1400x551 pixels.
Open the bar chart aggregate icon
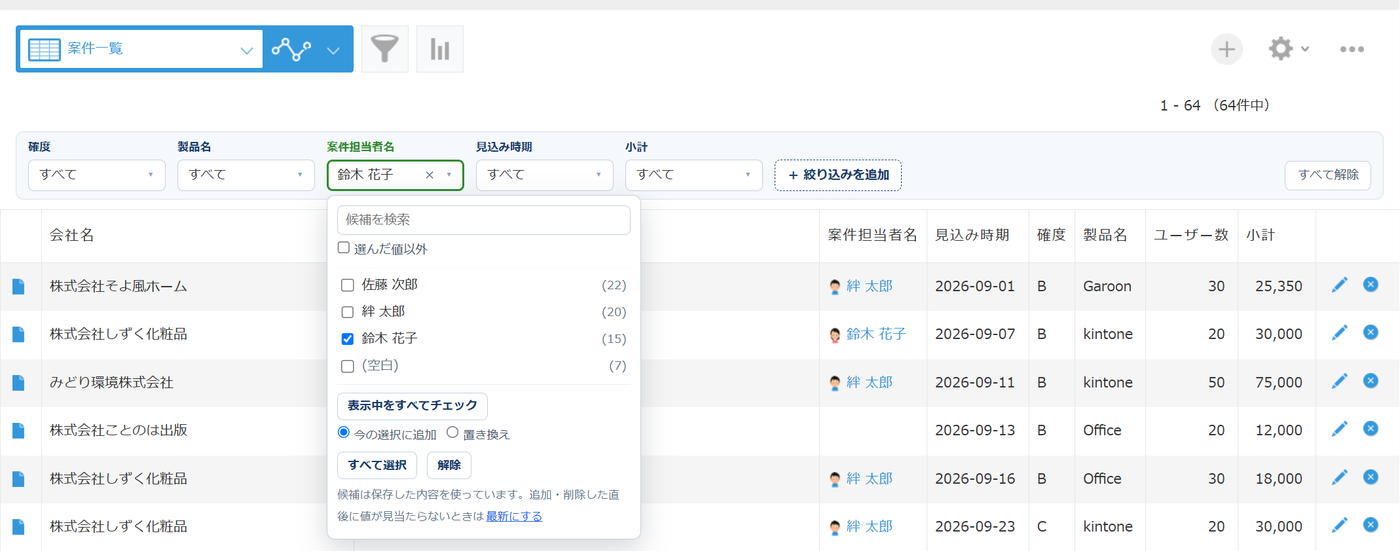(440, 49)
